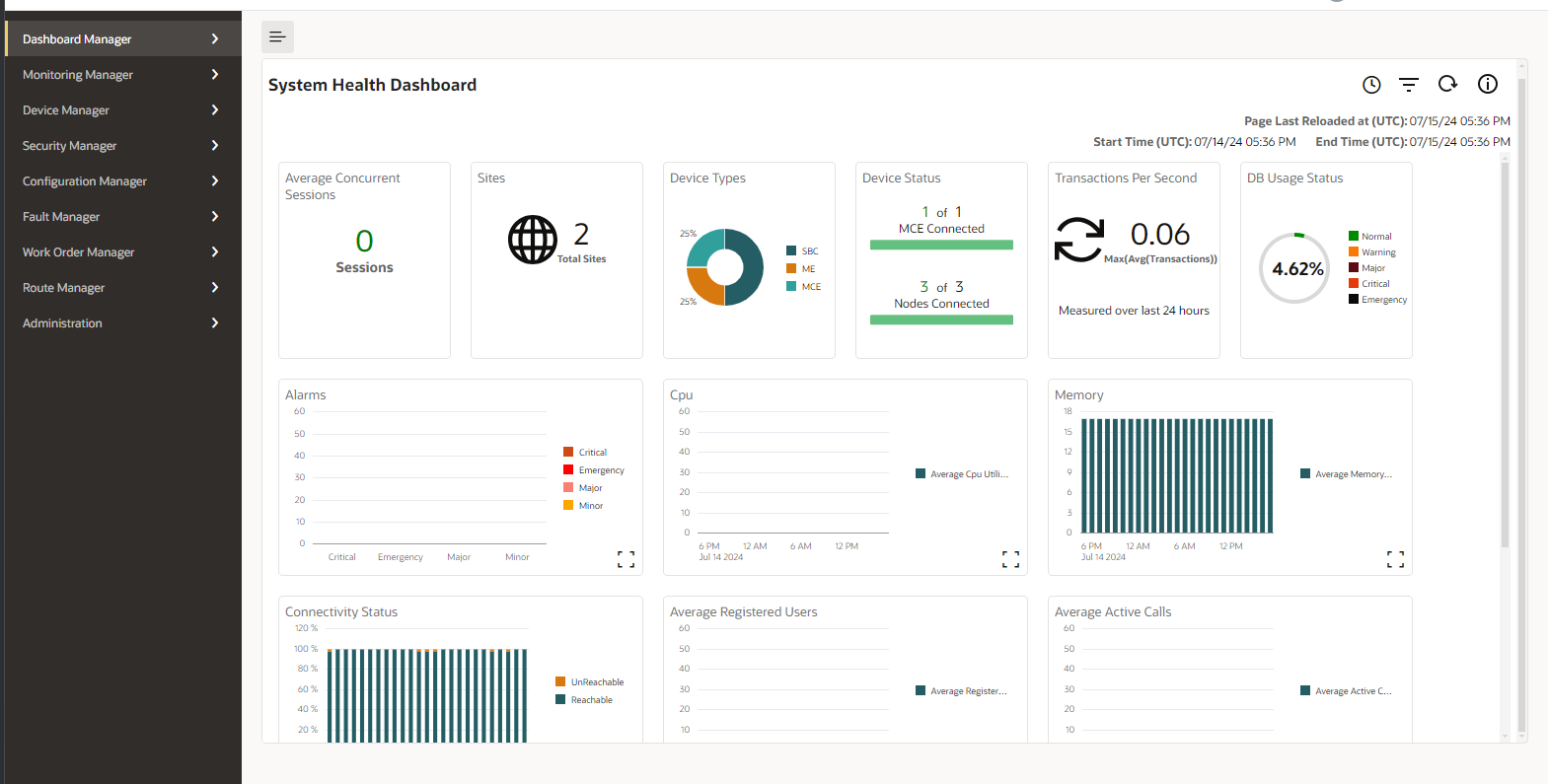This screenshot has height=784, width=1548.
Task: Toggle Emergency legend in Alarms chart
Action: pos(594,469)
